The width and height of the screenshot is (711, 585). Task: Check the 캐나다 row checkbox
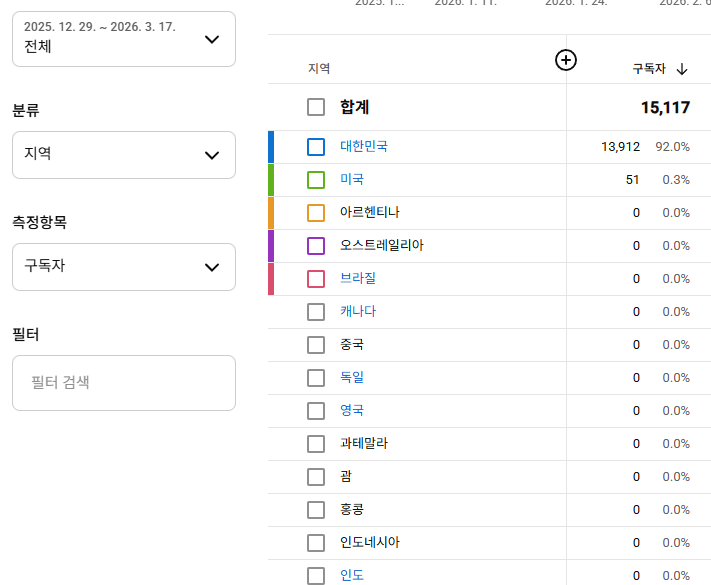316,312
